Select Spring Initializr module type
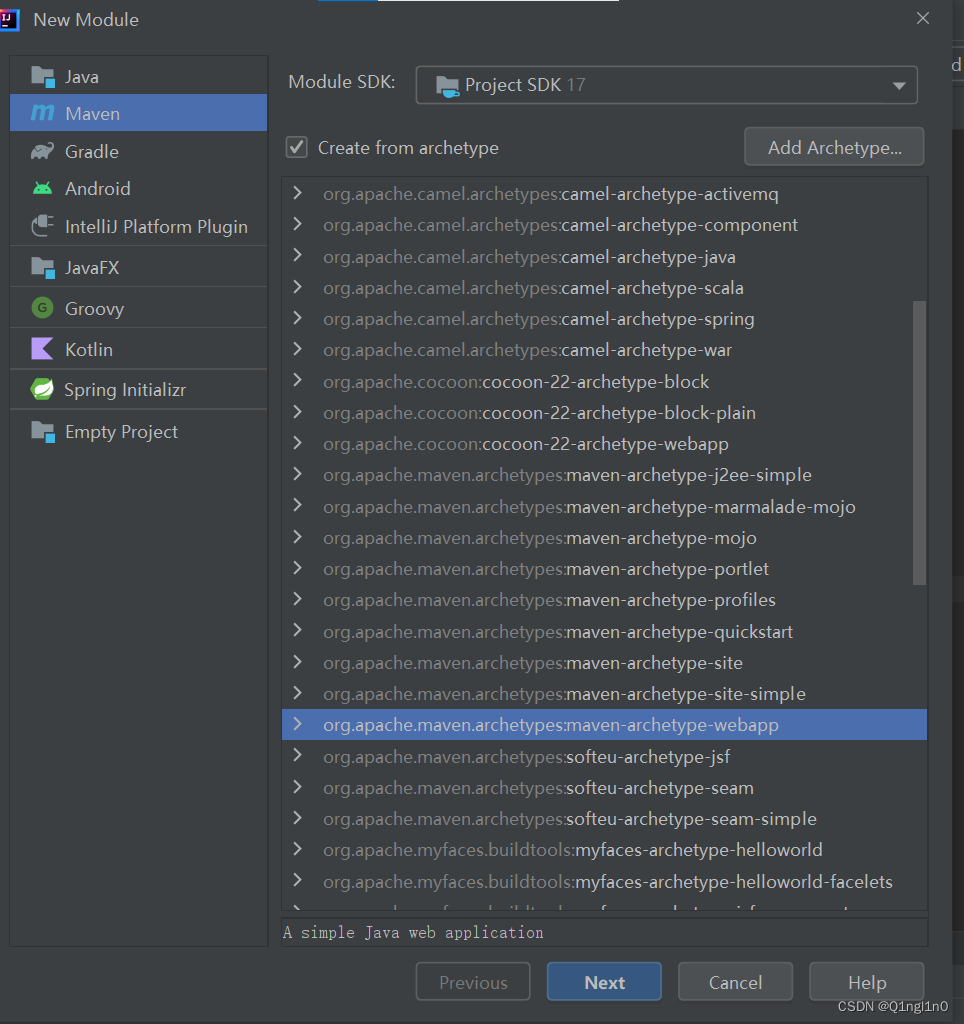Screen dimensions: 964x1024 (138, 390)
